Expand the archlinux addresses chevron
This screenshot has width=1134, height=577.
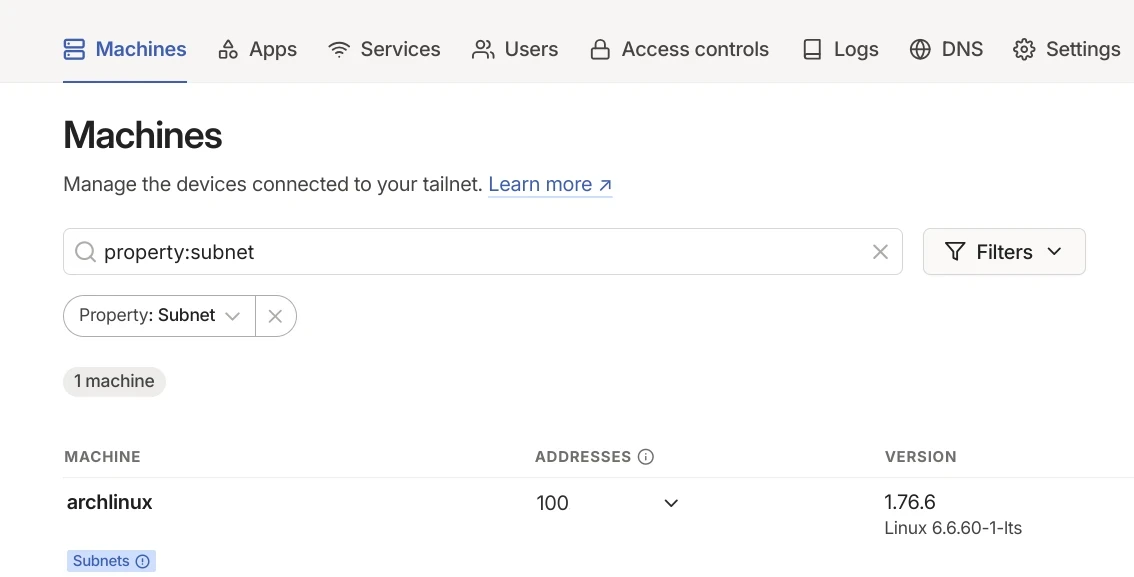coord(671,503)
